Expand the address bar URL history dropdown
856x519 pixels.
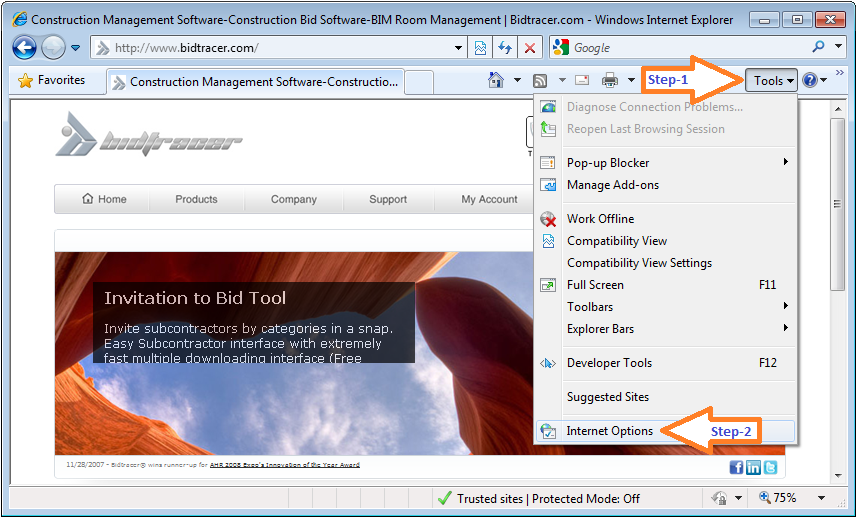pyautogui.click(x=459, y=48)
